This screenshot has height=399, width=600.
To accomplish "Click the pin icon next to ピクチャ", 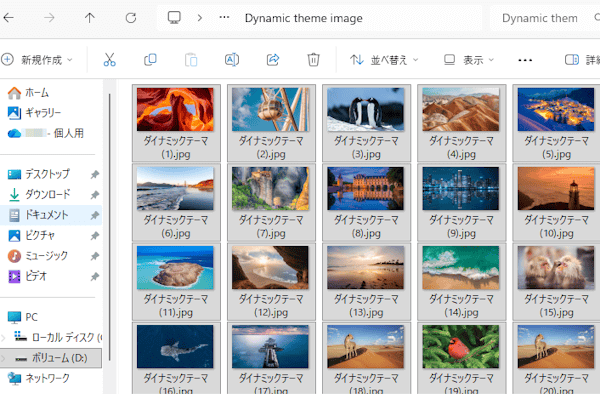I will tap(95, 236).
